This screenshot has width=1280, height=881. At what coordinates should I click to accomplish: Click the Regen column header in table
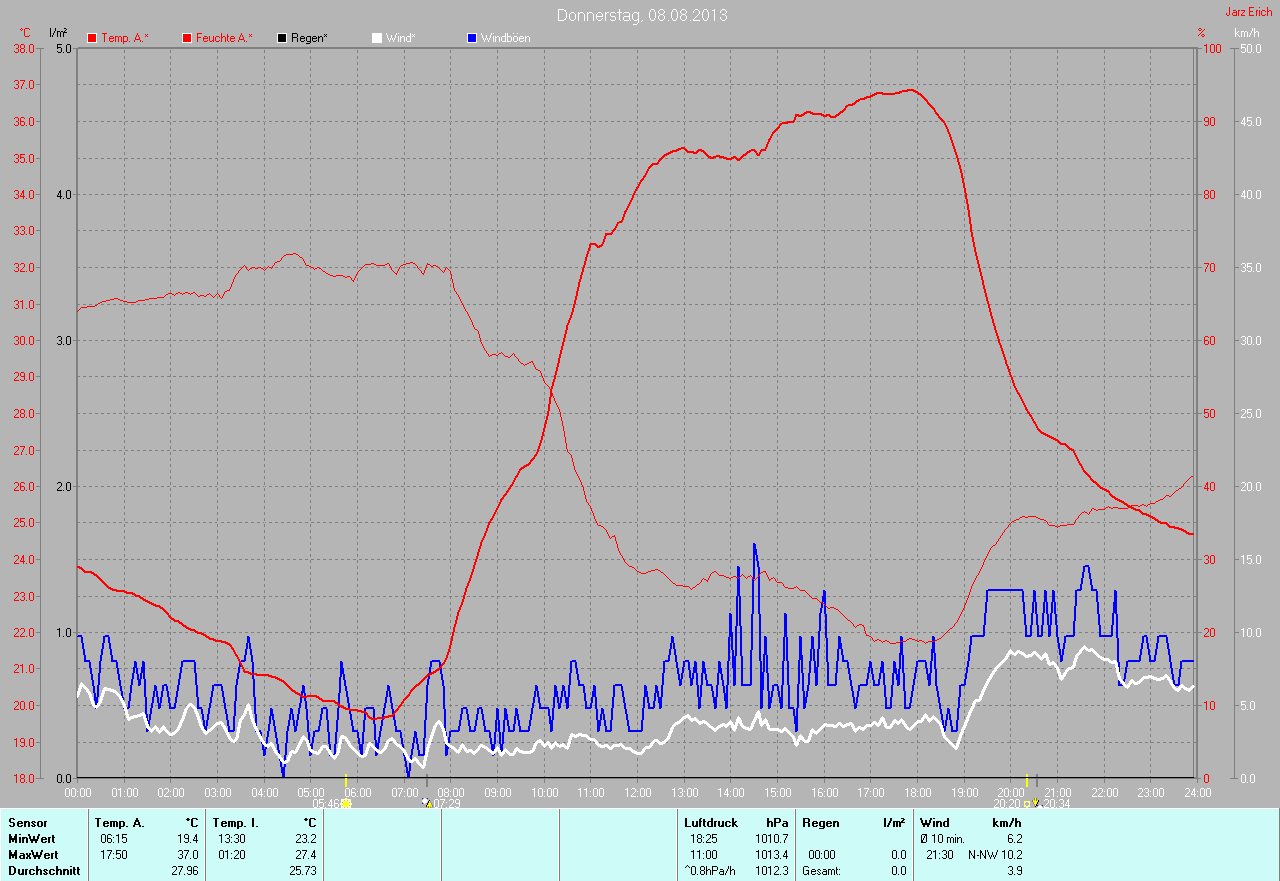tap(819, 823)
